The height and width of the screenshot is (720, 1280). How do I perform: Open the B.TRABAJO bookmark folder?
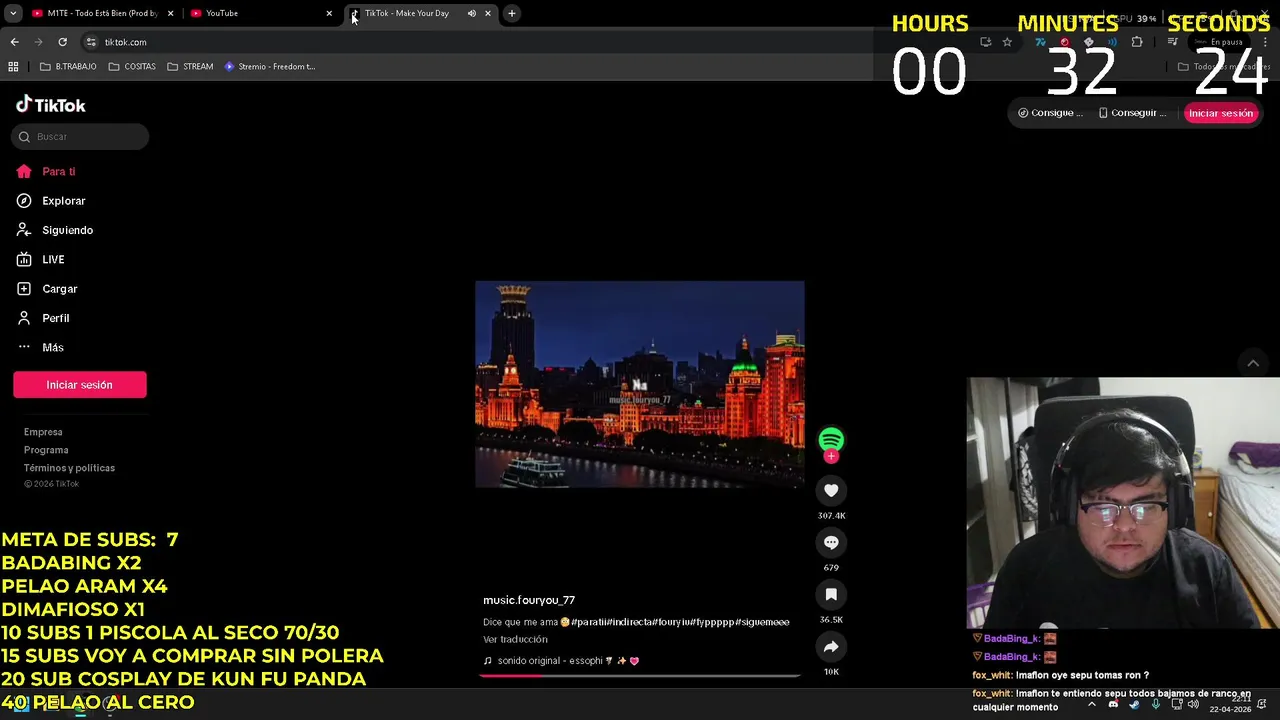pos(68,67)
